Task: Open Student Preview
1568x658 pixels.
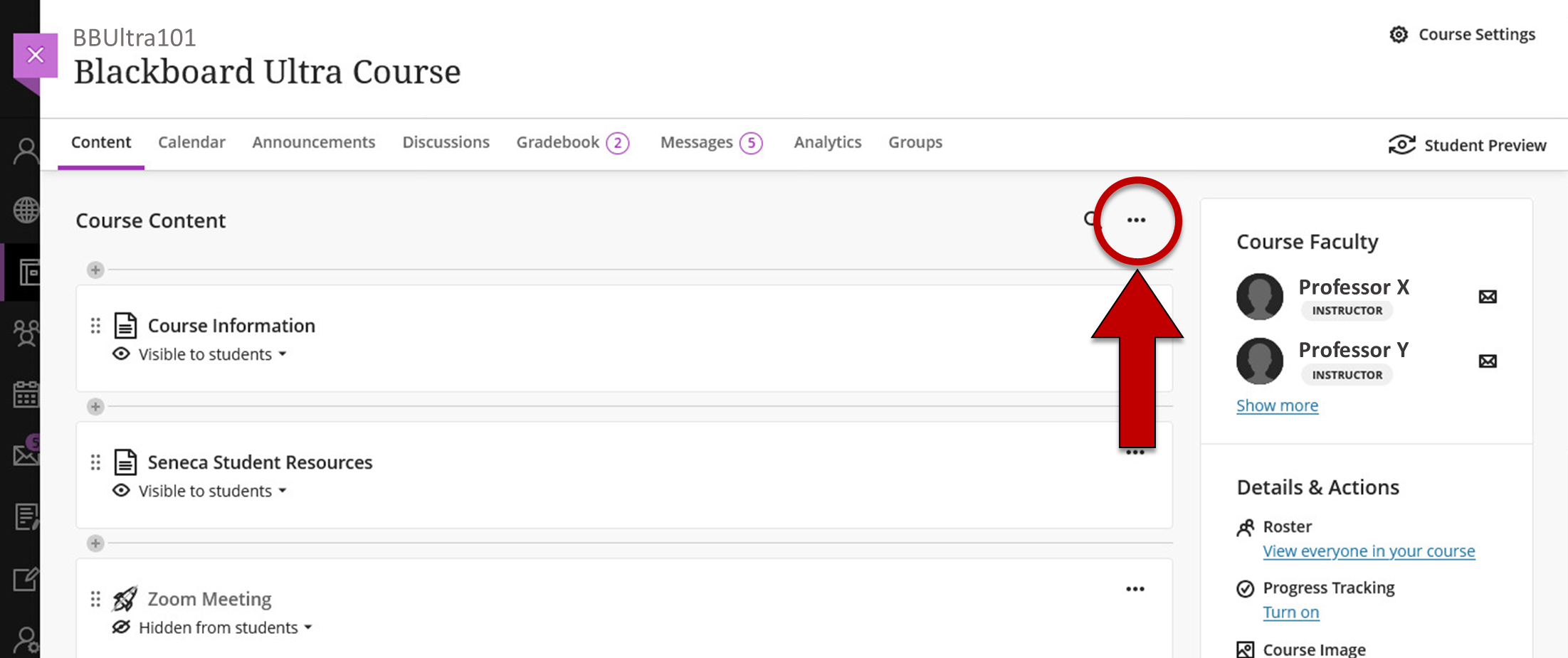Action: click(1467, 145)
